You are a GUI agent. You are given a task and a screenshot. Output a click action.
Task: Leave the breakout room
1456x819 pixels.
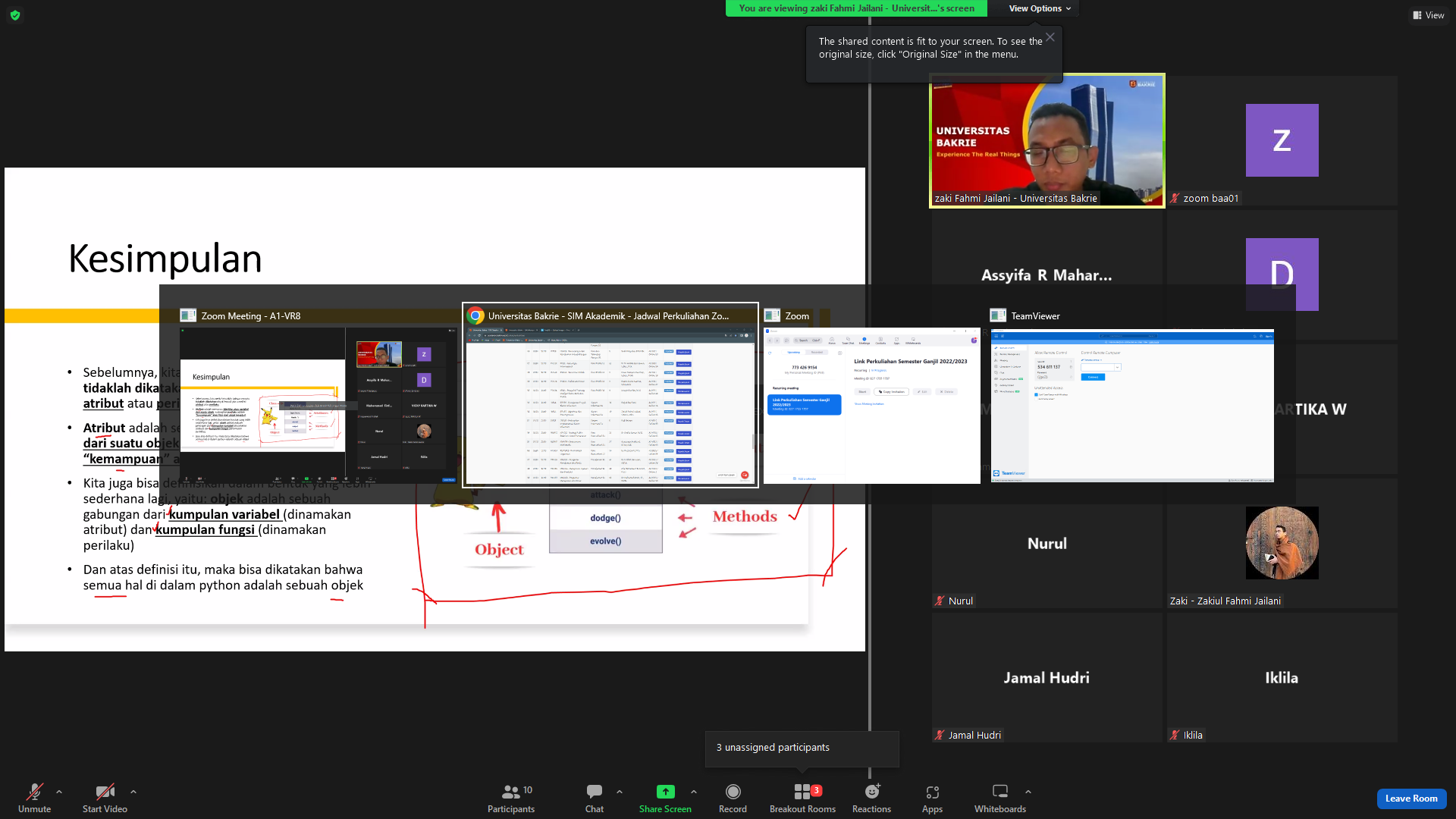coord(1411,799)
